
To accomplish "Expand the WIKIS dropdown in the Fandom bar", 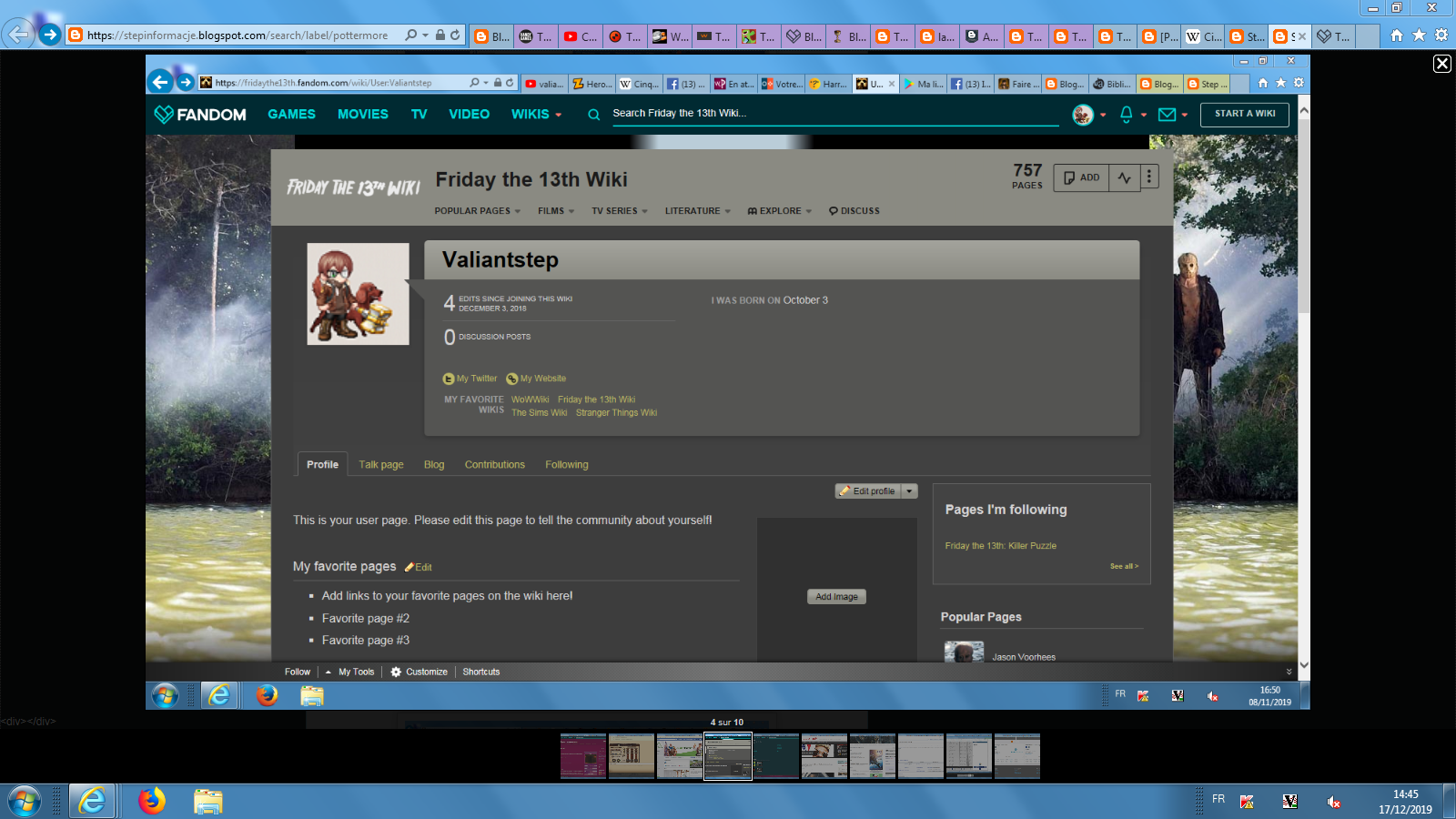I will pyautogui.click(x=536, y=114).
